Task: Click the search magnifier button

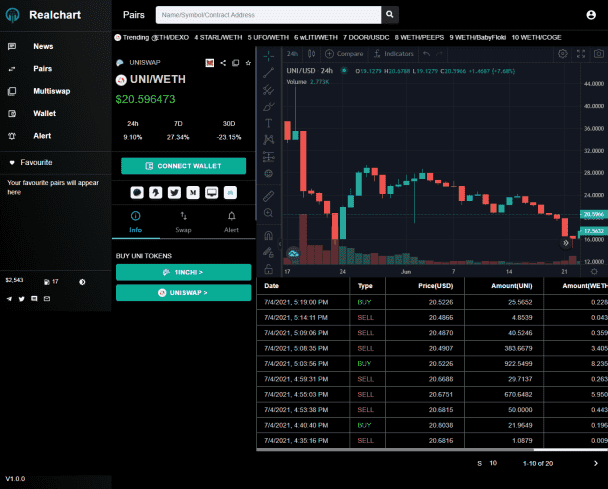Action: pyautogui.click(x=390, y=15)
